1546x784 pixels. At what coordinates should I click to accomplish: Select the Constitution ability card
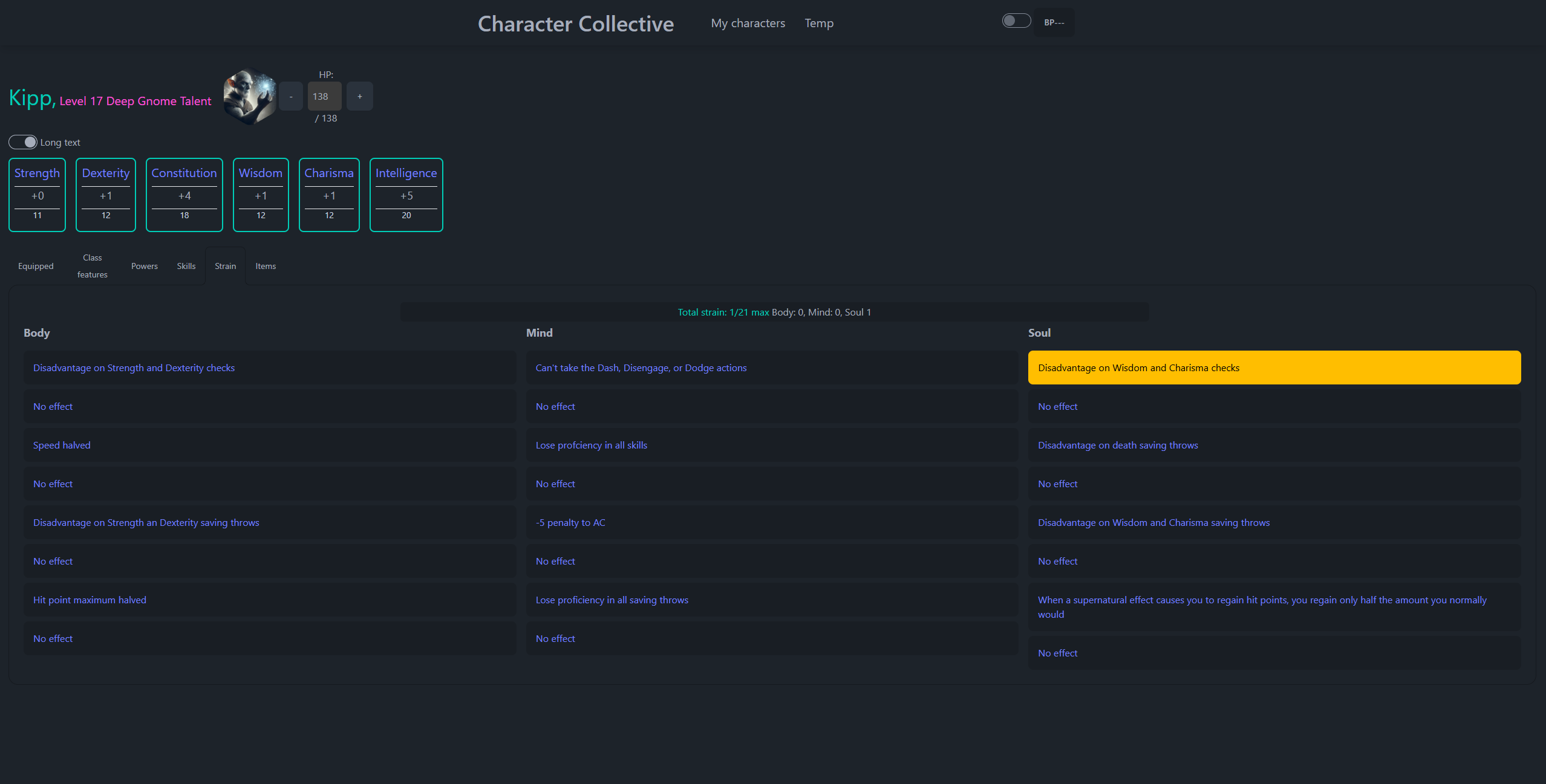point(184,195)
